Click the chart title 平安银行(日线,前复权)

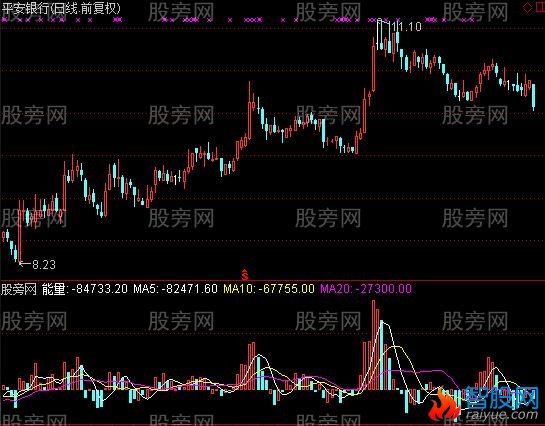(x=61, y=8)
